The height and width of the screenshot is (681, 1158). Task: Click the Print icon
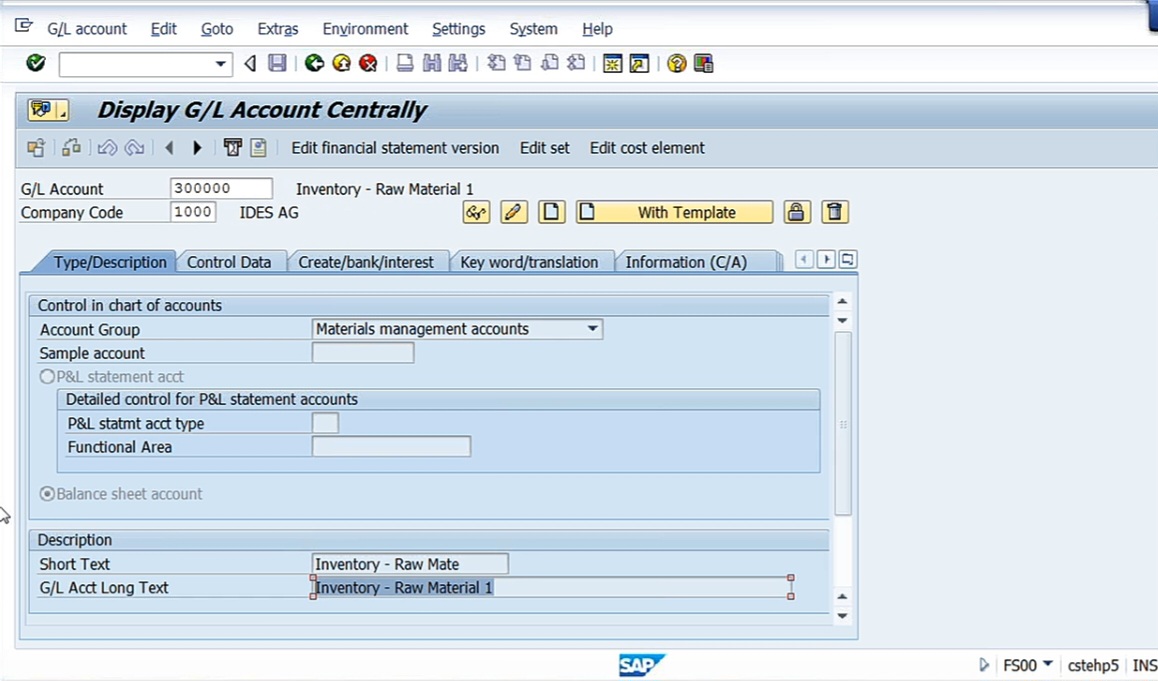point(405,64)
